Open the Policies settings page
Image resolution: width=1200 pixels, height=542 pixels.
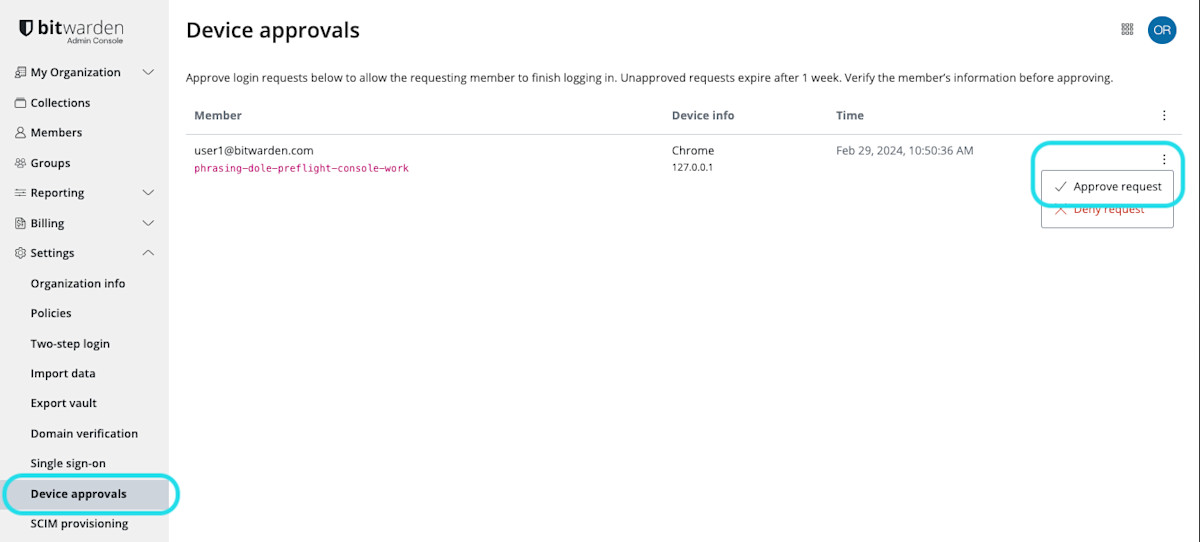[51, 313]
